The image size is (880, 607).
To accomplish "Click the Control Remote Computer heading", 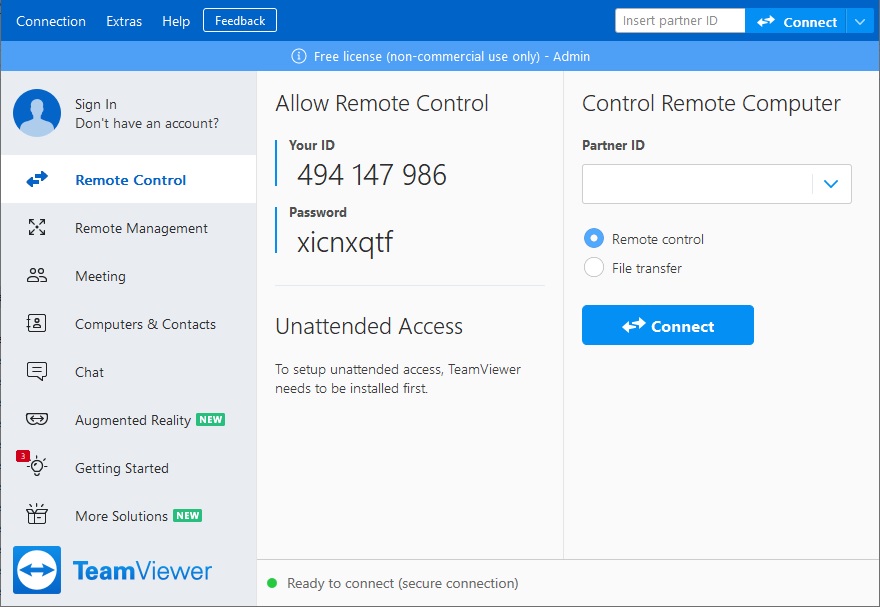I will pos(711,104).
